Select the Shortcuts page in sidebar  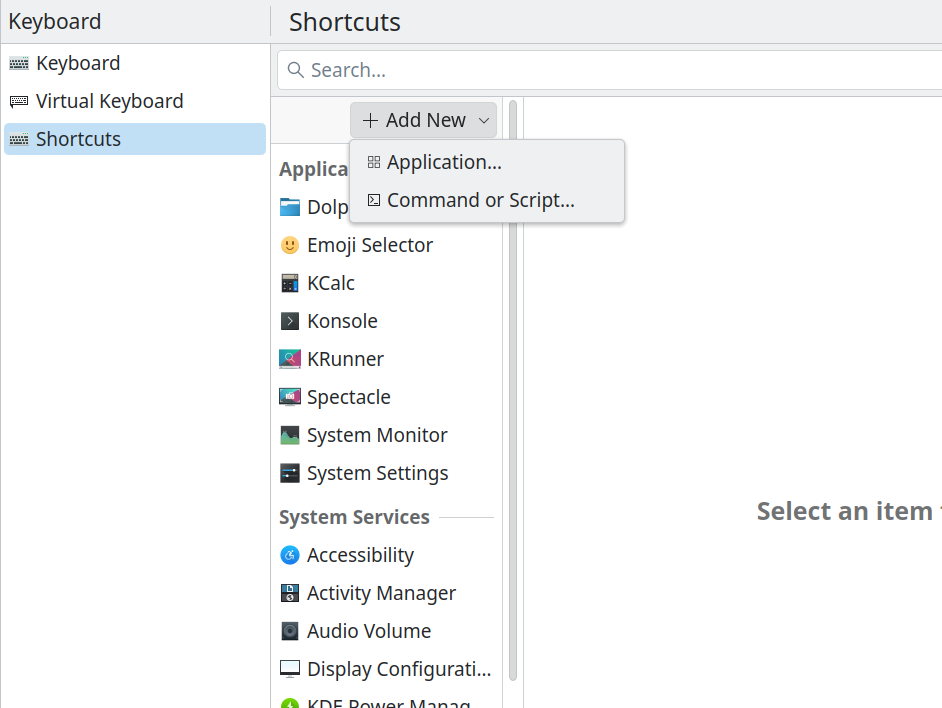[135, 139]
